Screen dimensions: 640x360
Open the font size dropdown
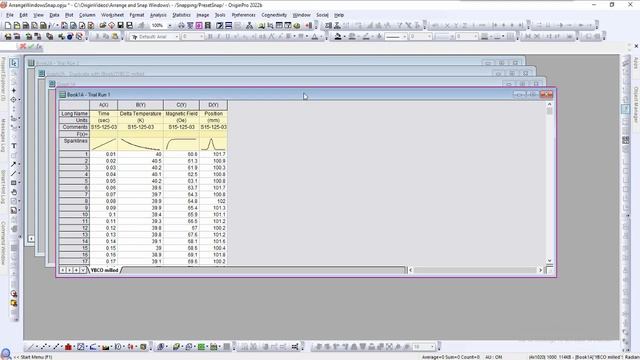pos(201,37)
